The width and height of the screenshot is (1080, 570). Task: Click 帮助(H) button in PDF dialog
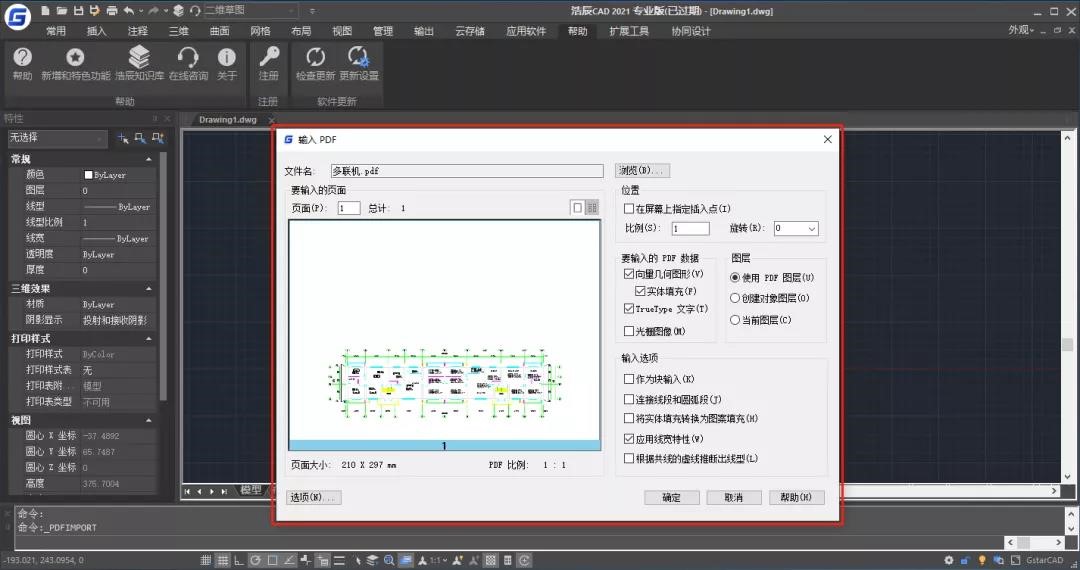[x=796, y=498]
